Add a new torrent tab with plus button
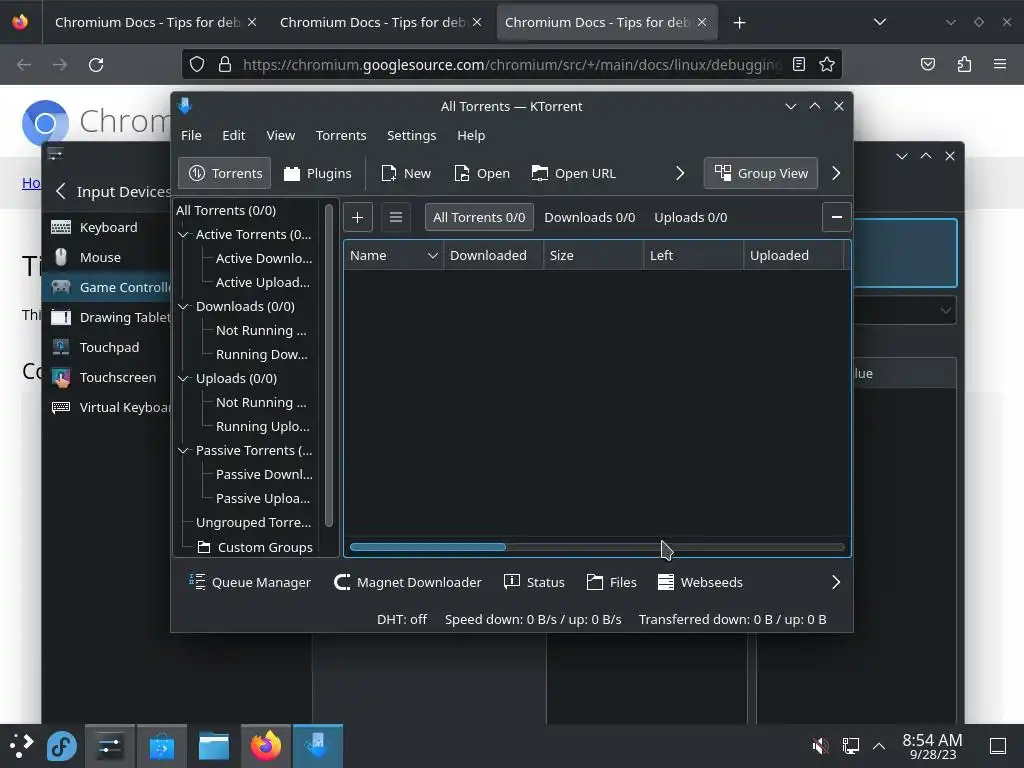This screenshot has height=768, width=1024. (357, 217)
